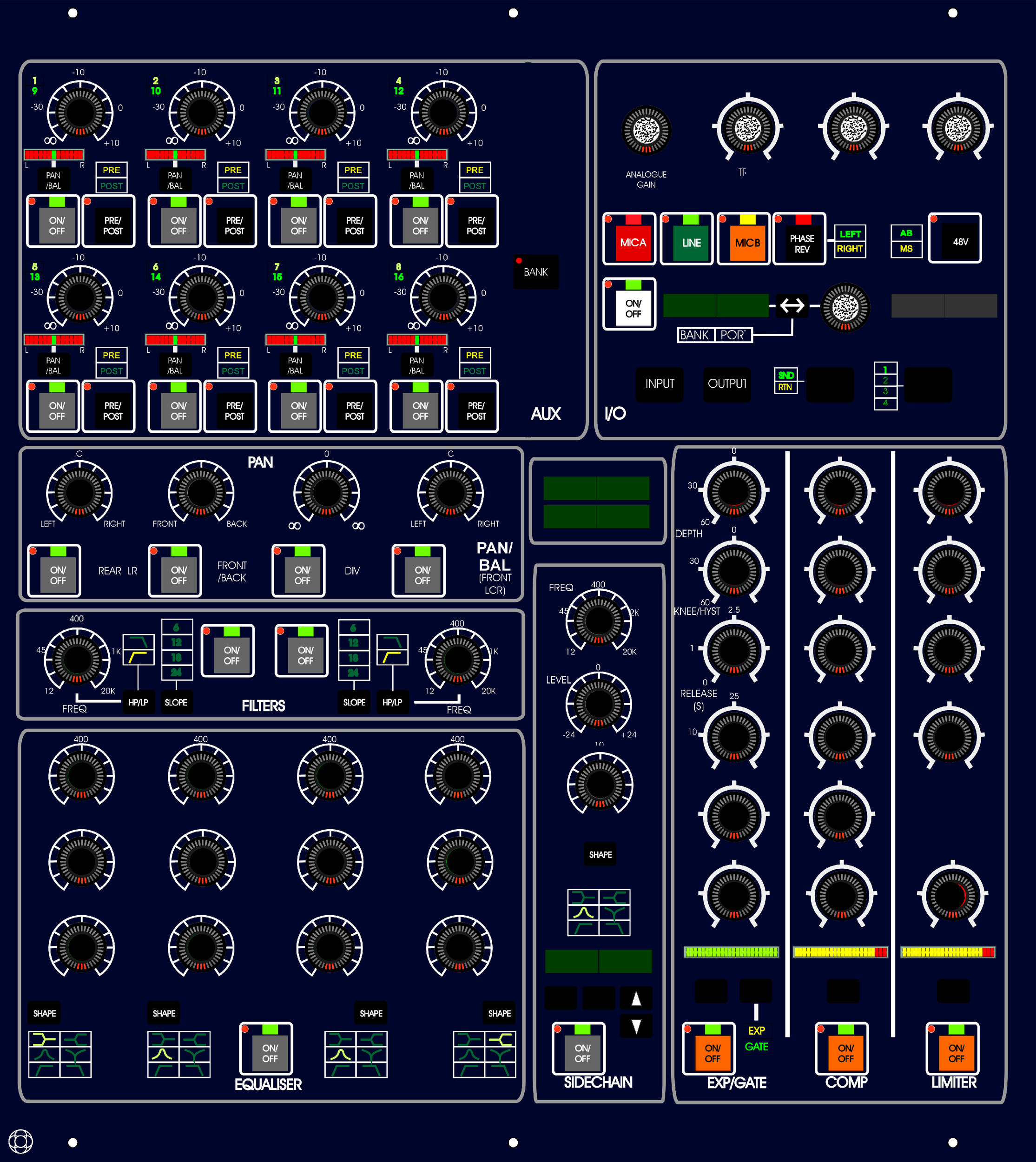Screen dimensions: 1036x1162
Task: Click the EXP/GATE DEPTH knob
Action: point(734,491)
